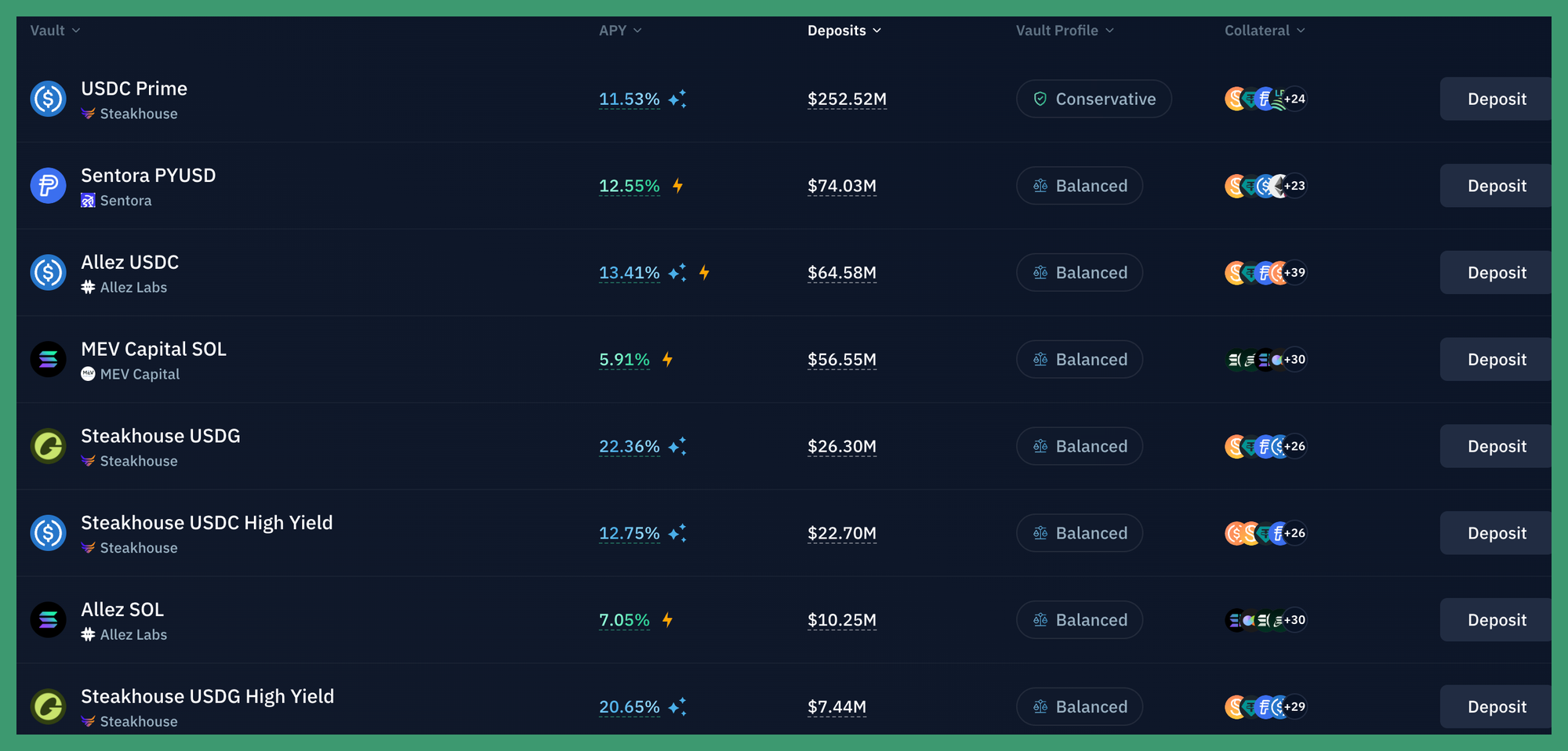This screenshot has height=751, width=1568.
Task: Click collateral icons with +29 in USDG High Yield row
Action: (x=1266, y=706)
